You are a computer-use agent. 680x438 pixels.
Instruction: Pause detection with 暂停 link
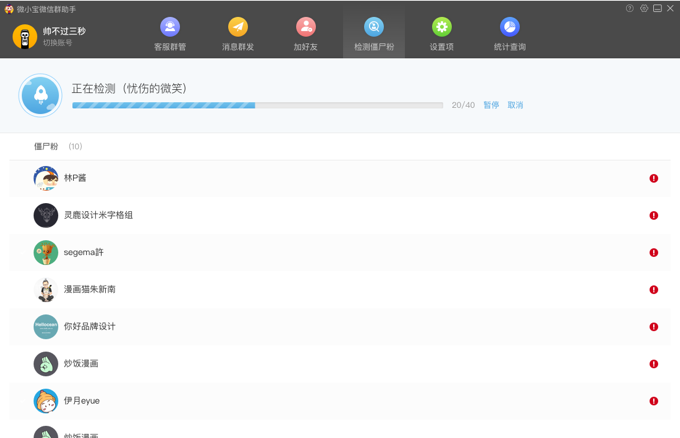[x=491, y=105]
